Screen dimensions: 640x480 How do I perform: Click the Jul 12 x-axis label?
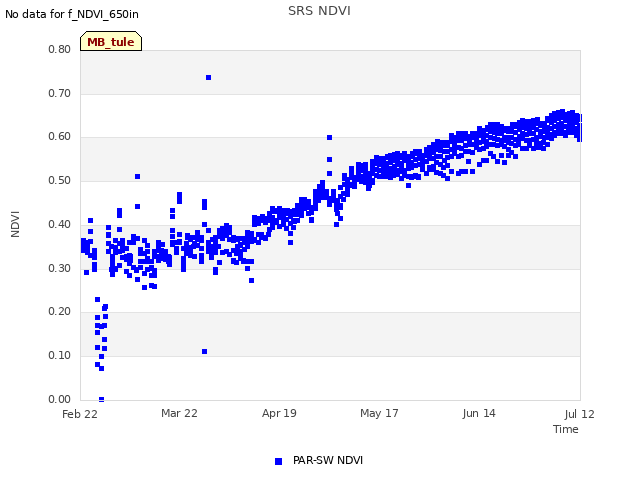pyautogui.click(x=580, y=414)
